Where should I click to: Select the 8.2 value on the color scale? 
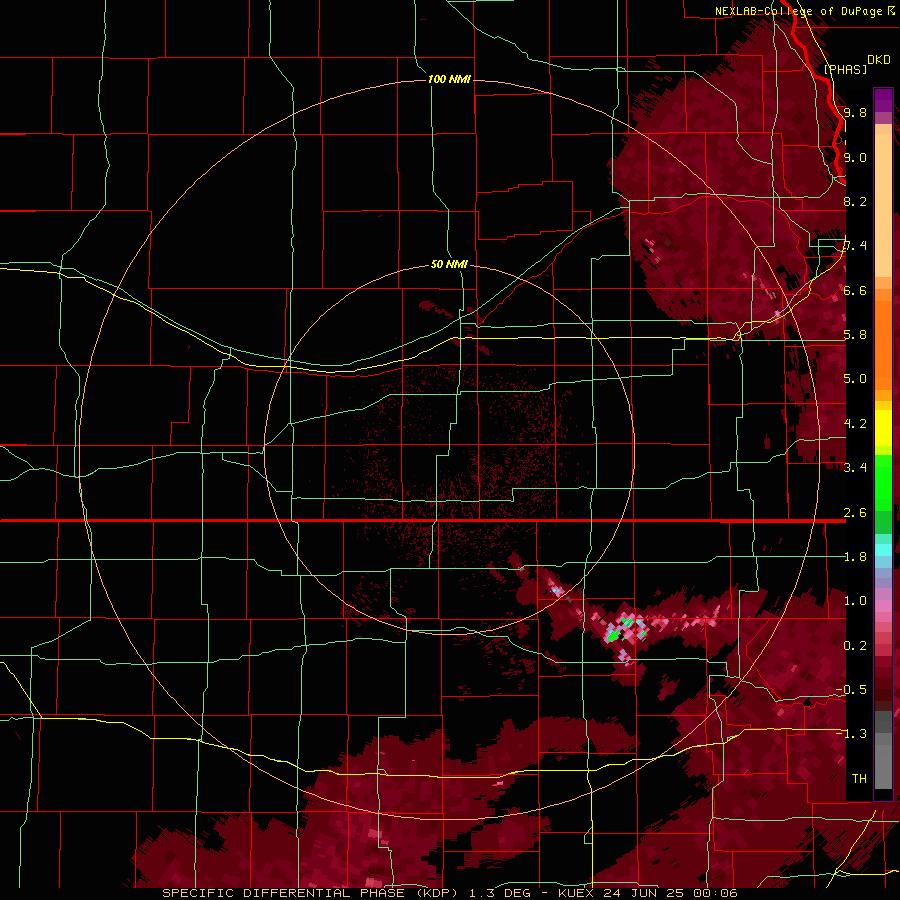point(855,201)
